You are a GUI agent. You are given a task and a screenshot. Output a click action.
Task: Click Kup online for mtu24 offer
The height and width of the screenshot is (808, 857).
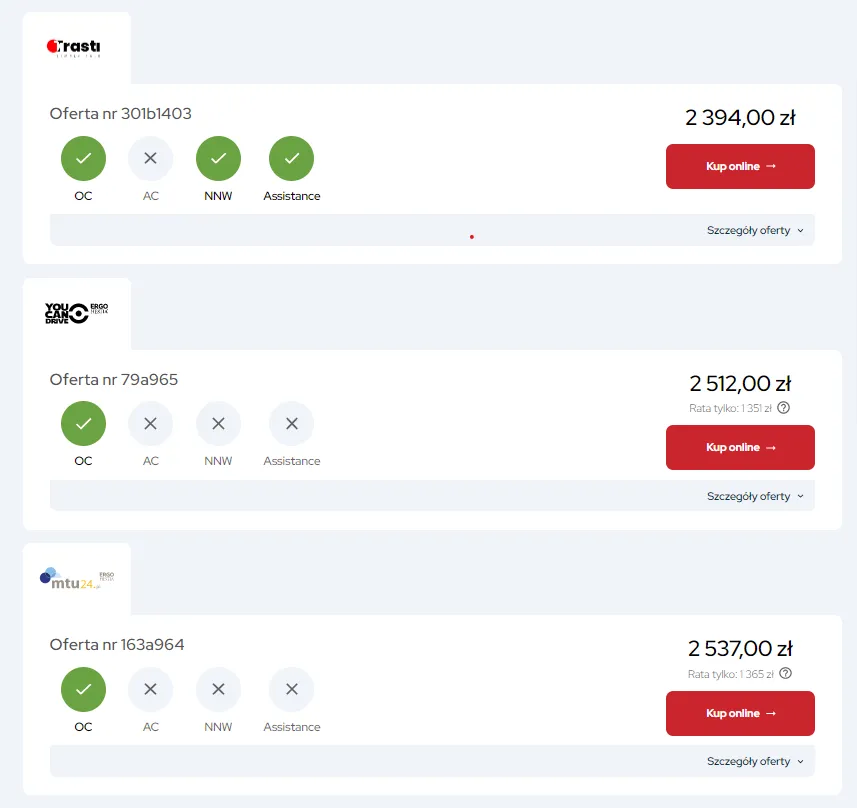coord(740,713)
